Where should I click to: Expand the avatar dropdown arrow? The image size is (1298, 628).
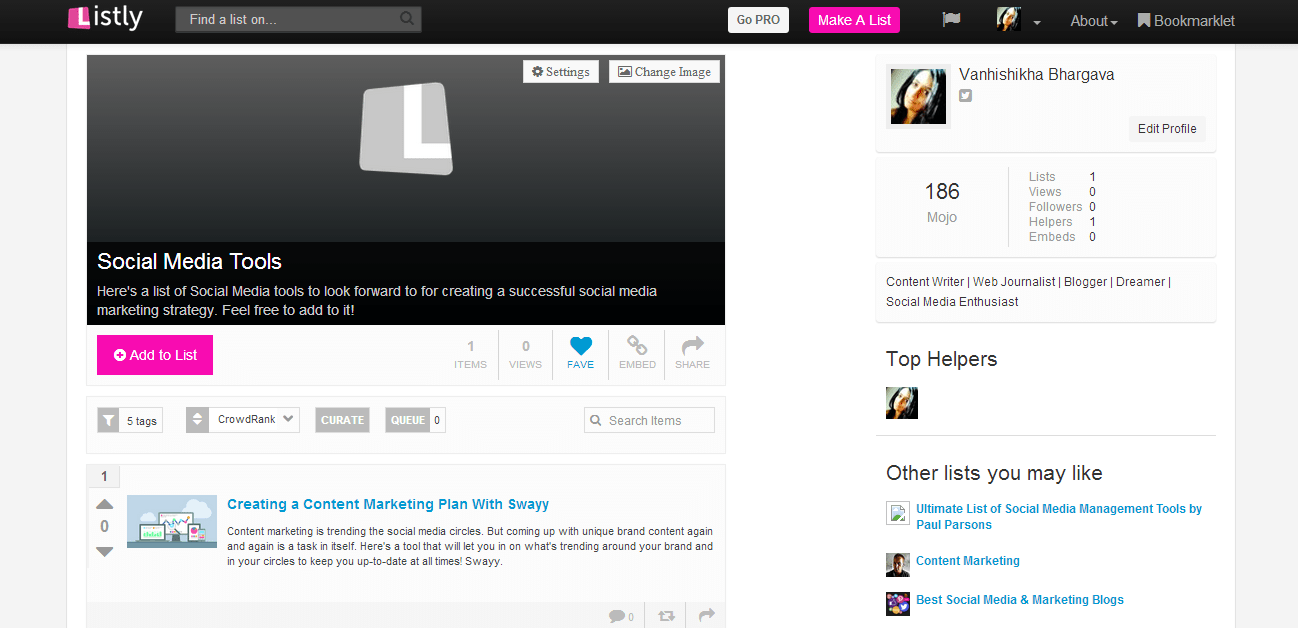(1037, 22)
